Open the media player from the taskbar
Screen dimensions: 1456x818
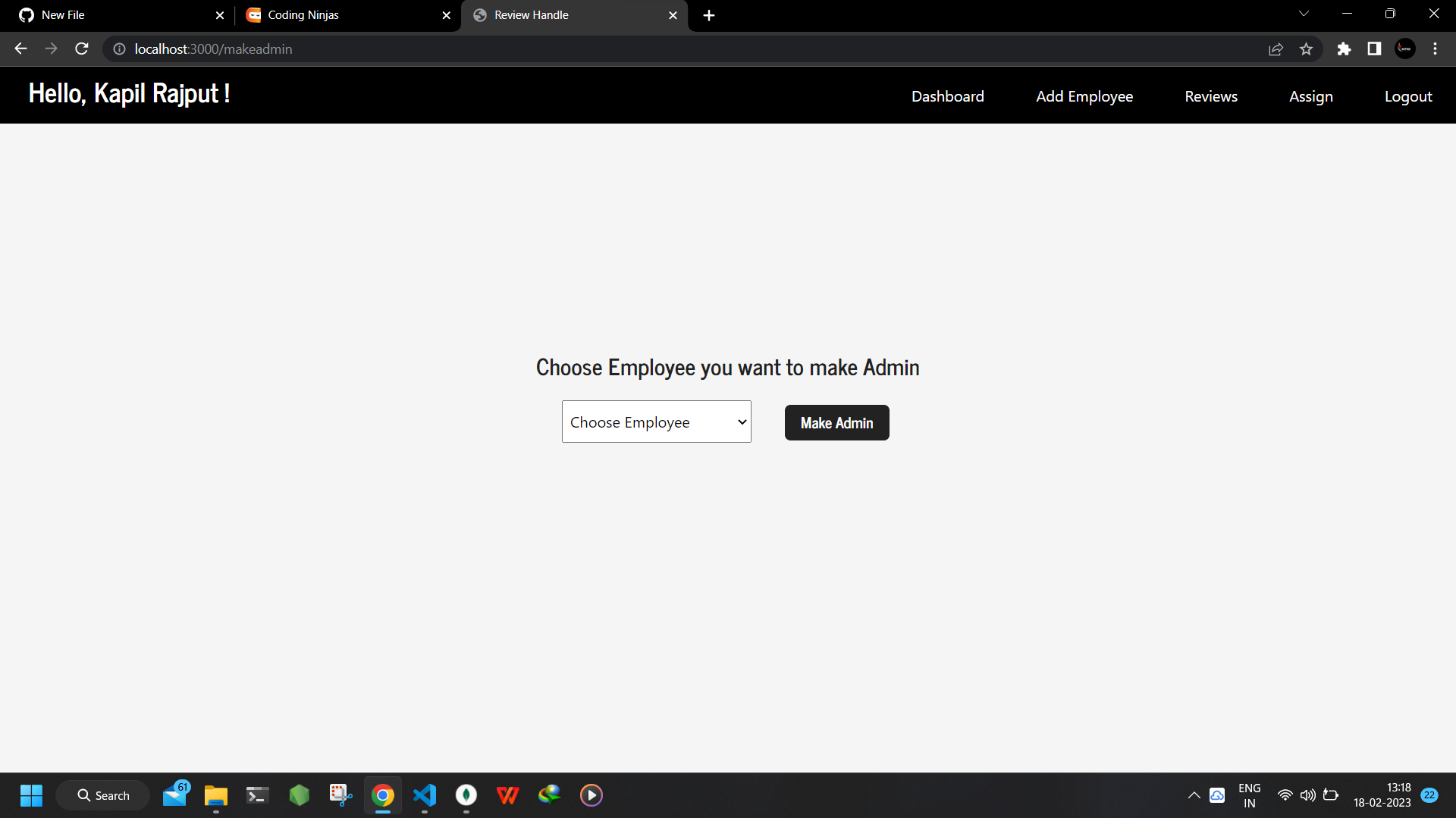(x=591, y=794)
